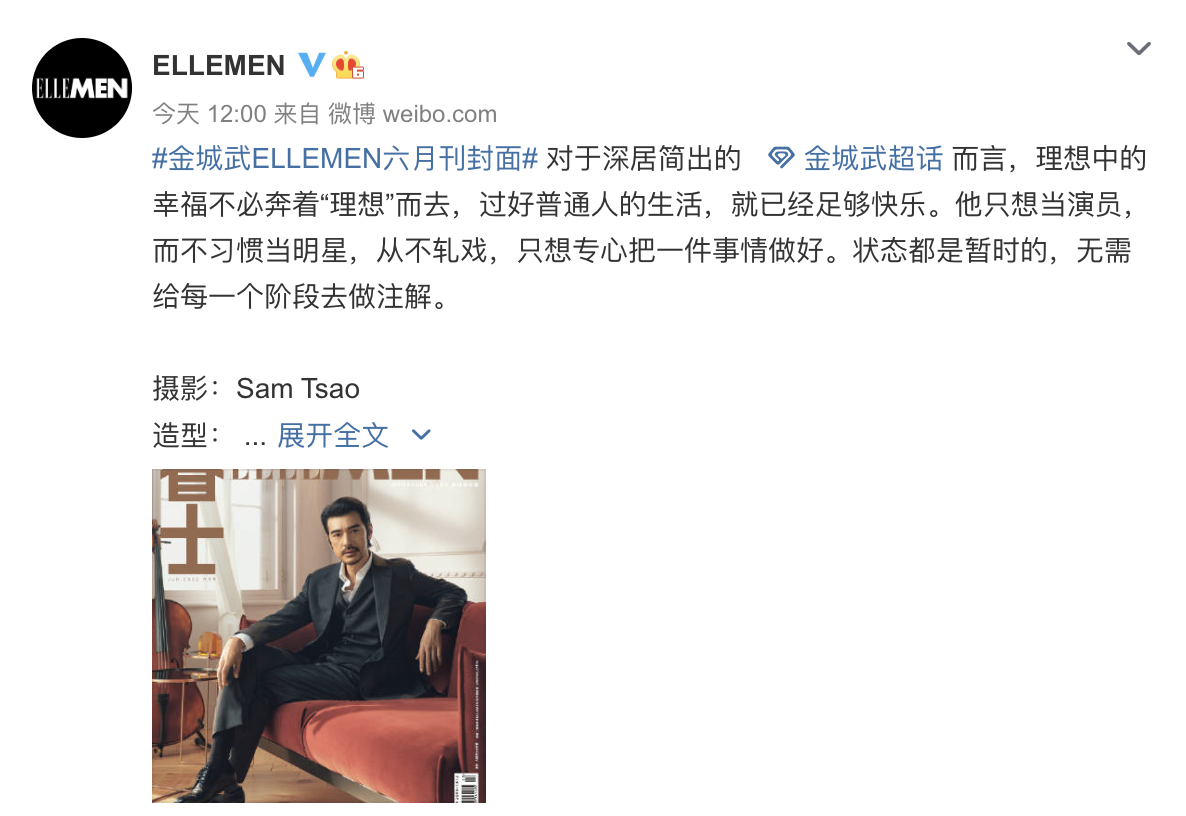Click the 今天 12:00 timestamp
The image size is (1186, 816).
coord(210,114)
